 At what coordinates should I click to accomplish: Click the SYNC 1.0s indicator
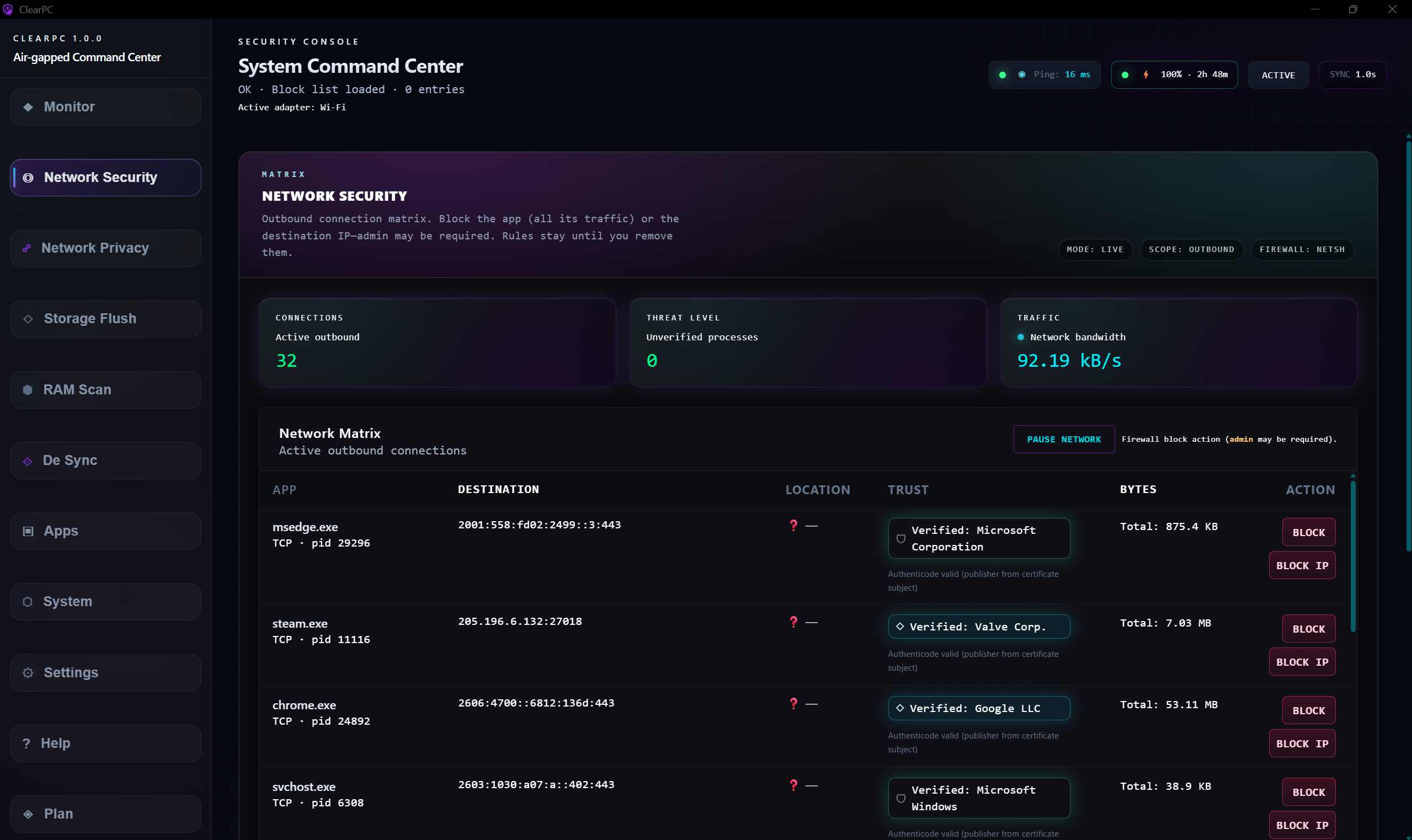point(1352,74)
